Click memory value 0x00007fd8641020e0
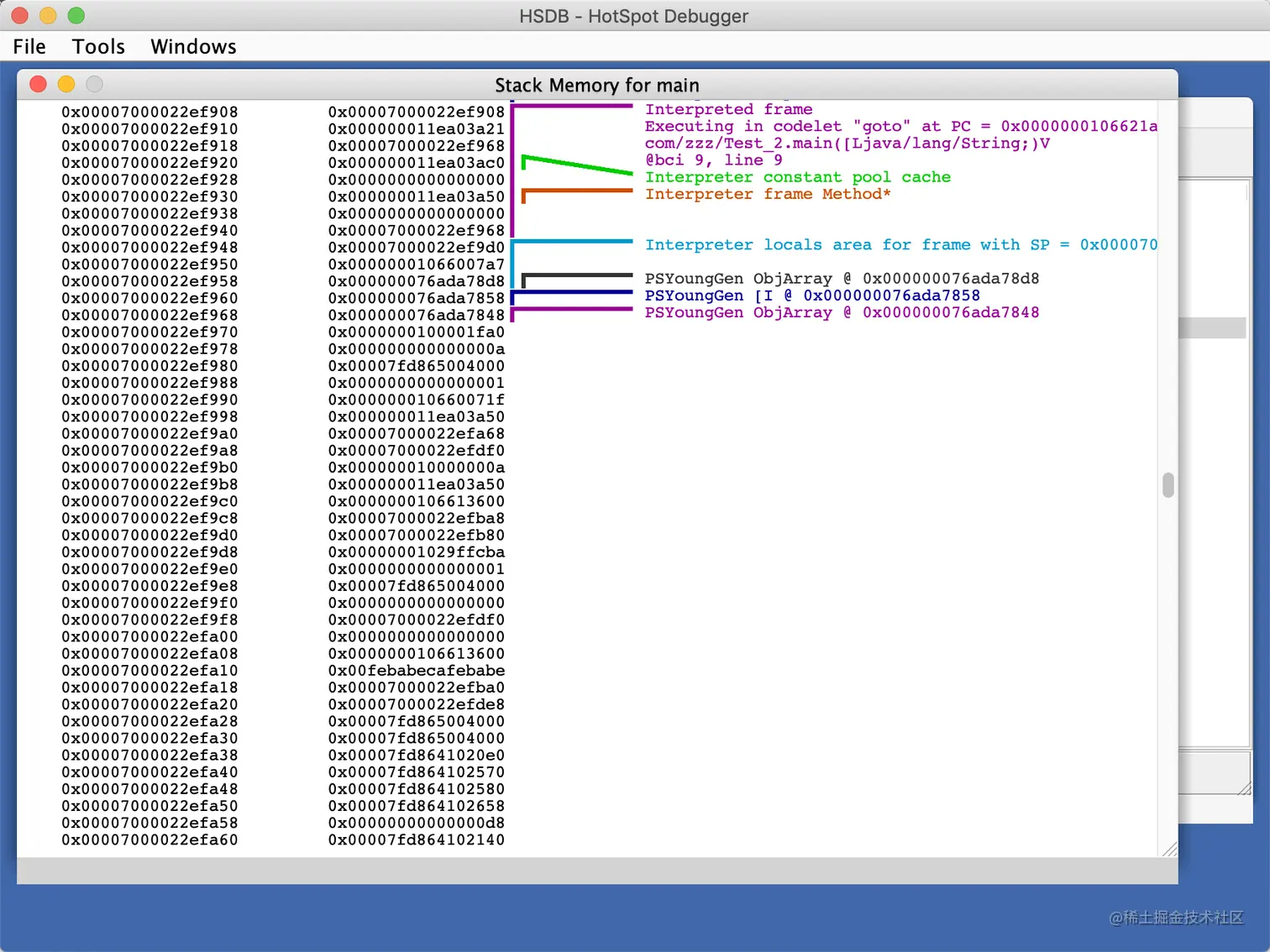Screen dimensions: 1270x952 417,756
